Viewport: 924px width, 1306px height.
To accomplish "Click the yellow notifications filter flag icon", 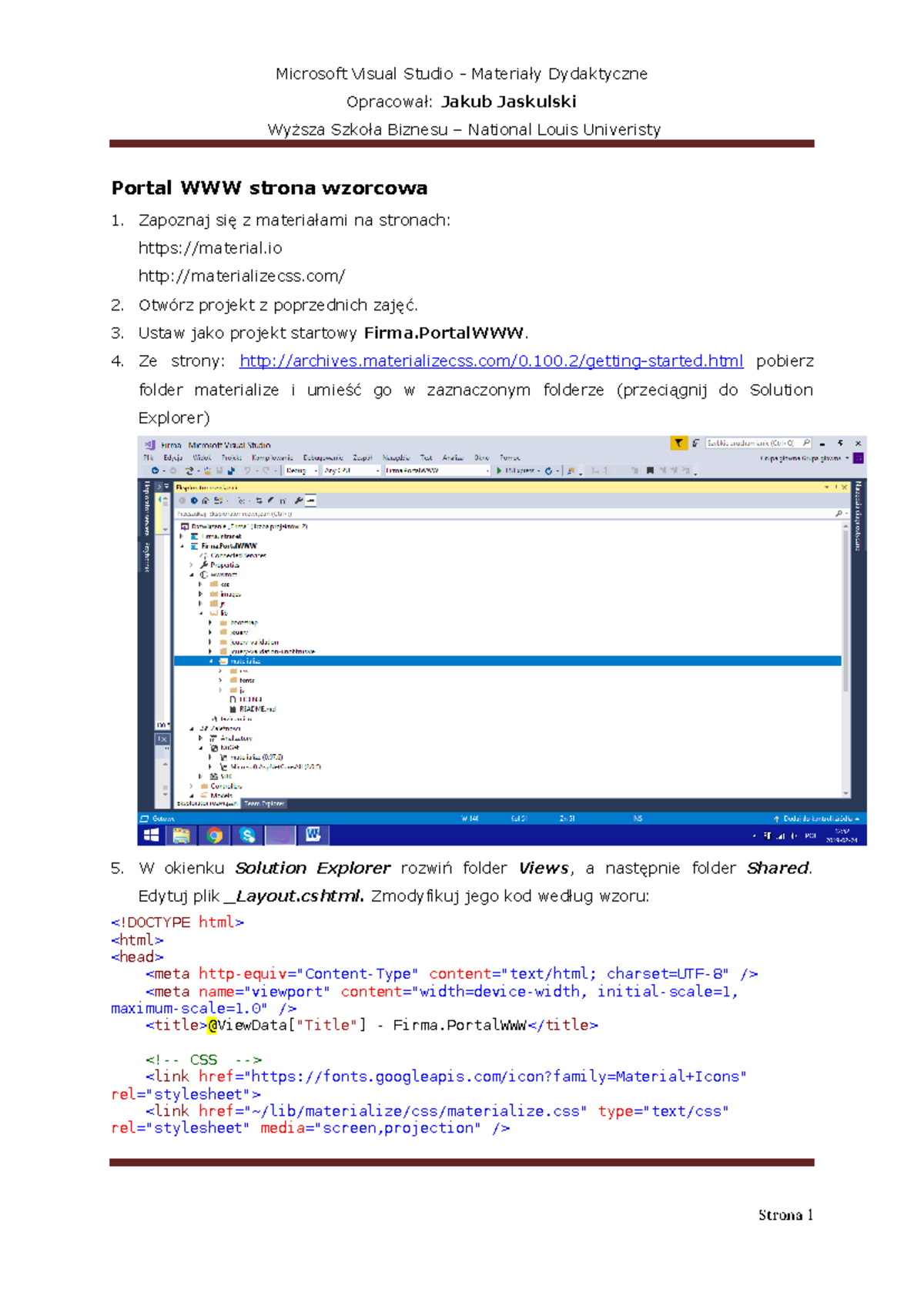I will pyautogui.click(x=678, y=443).
